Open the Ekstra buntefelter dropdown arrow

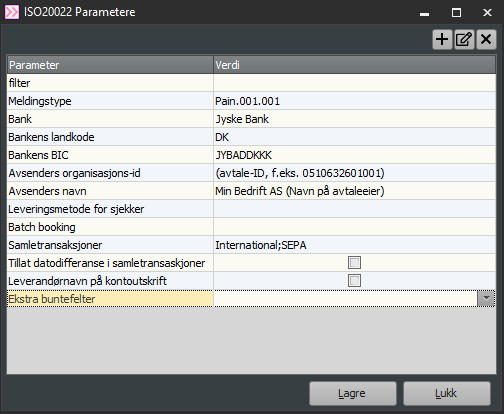click(x=486, y=299)
